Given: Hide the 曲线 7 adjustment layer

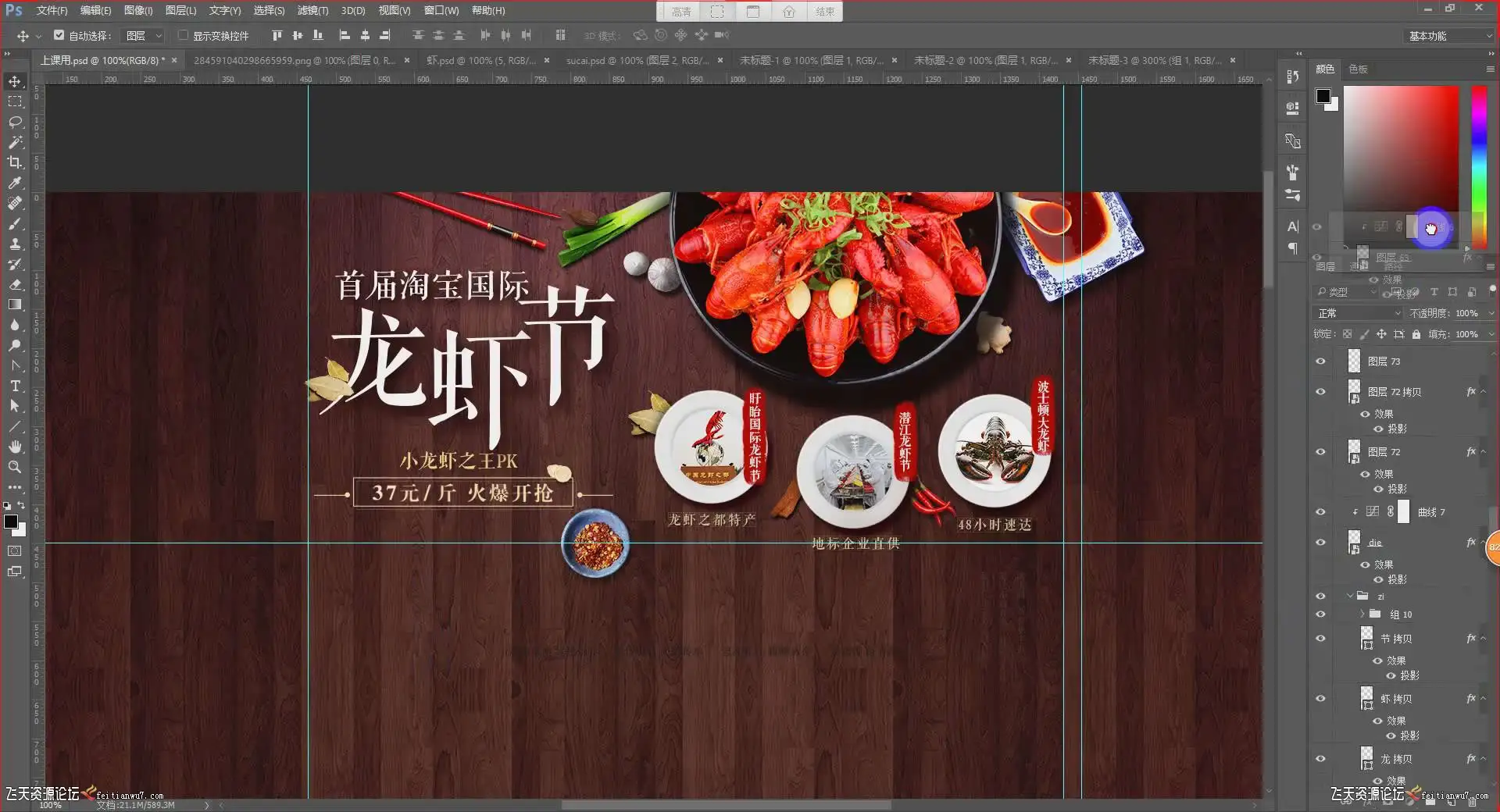Looking at the screenshot, I should [x=1321, y=512].
